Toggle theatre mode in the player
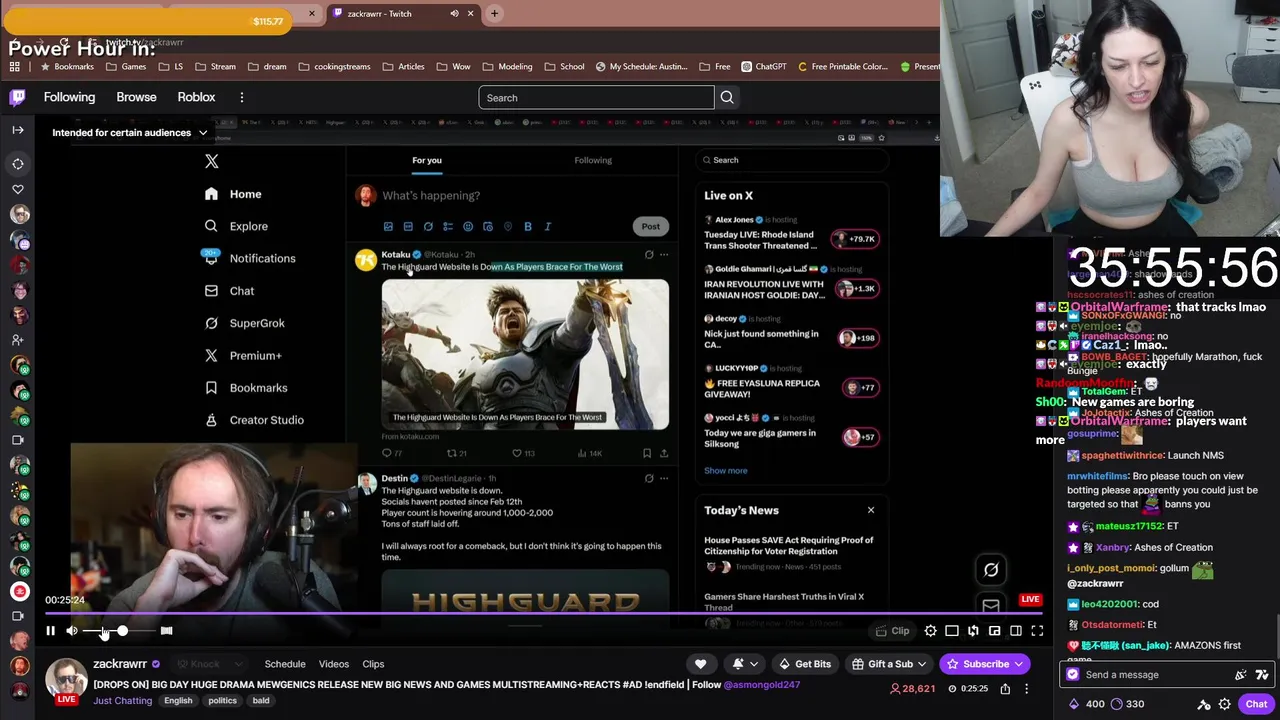Viewport: 1280px width, 720px height. [1016, 631]
